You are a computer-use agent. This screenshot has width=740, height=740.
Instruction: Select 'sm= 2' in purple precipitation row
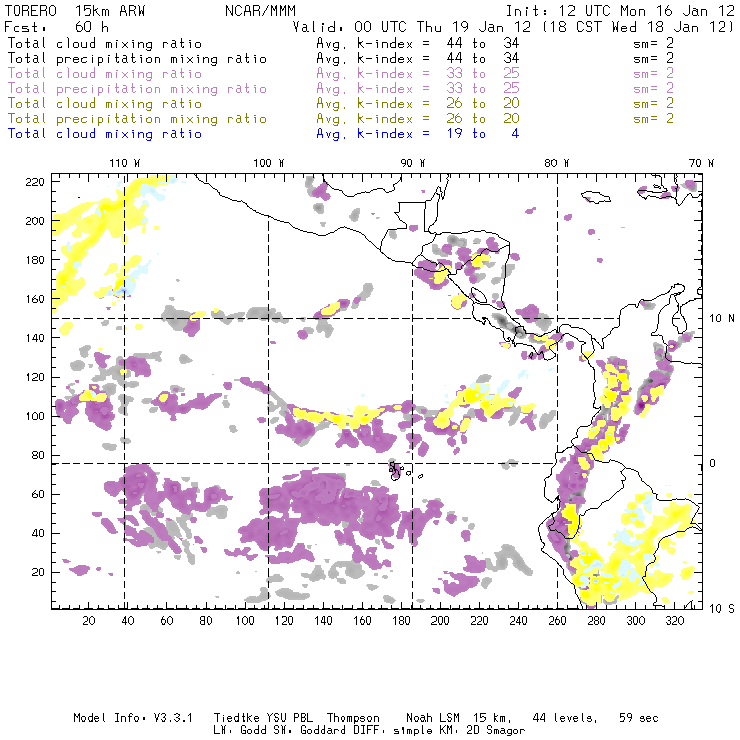pos(653,88)
